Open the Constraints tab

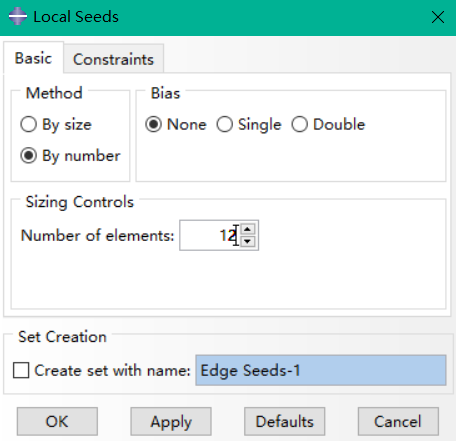pos(113,59)
